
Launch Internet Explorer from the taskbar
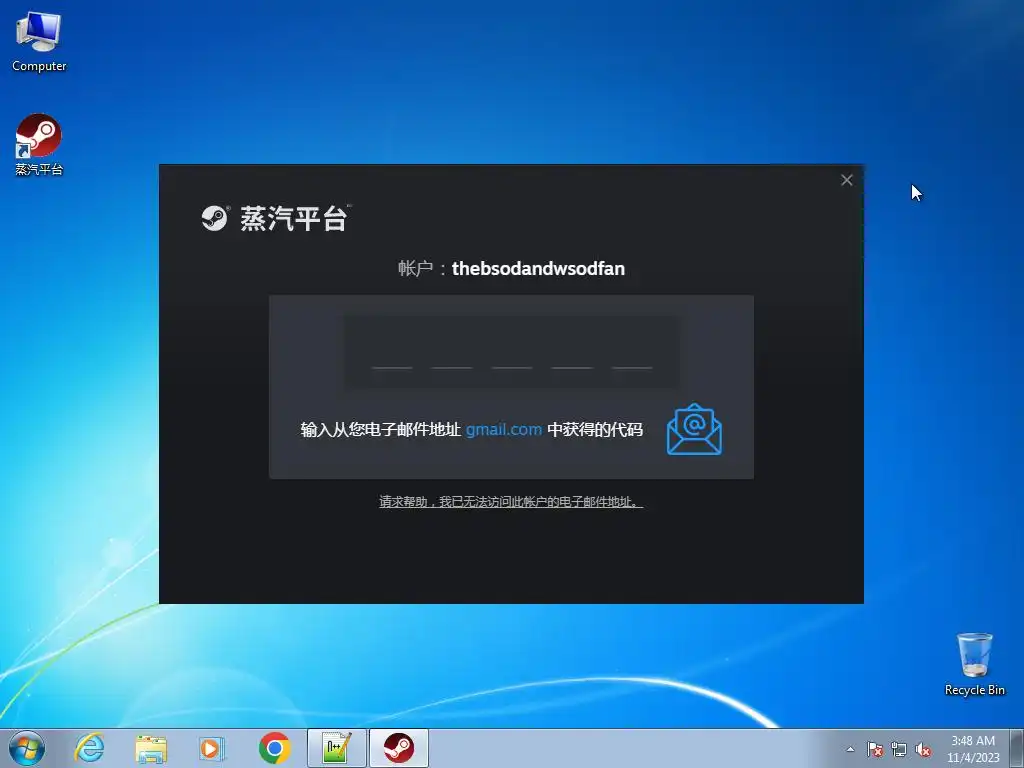89,748
